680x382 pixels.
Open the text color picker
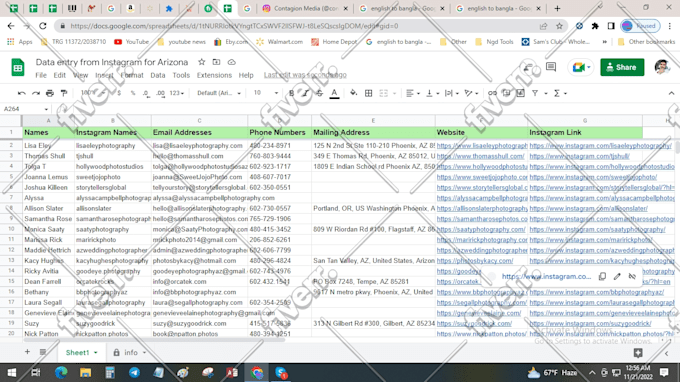click(x=334, y=93)
